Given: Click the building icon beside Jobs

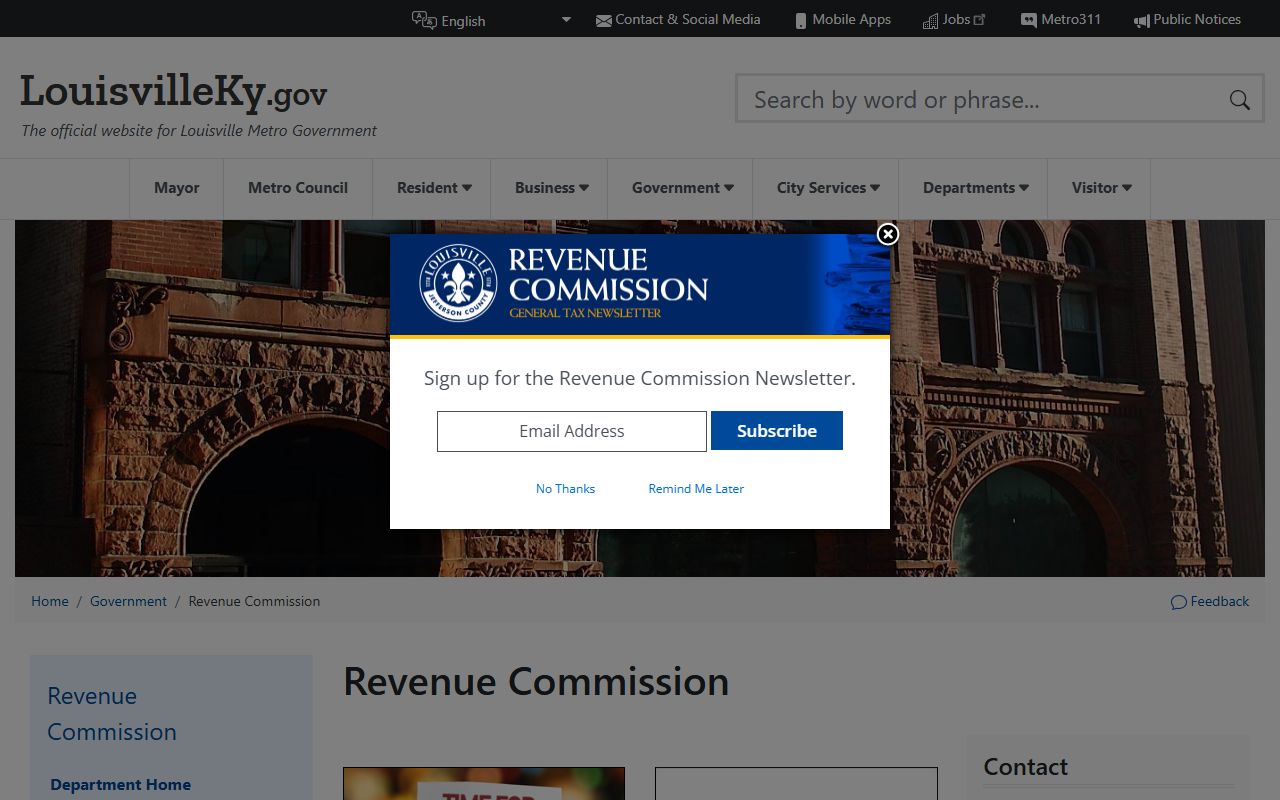Looking at the screenshot, I should coord(931,20).
